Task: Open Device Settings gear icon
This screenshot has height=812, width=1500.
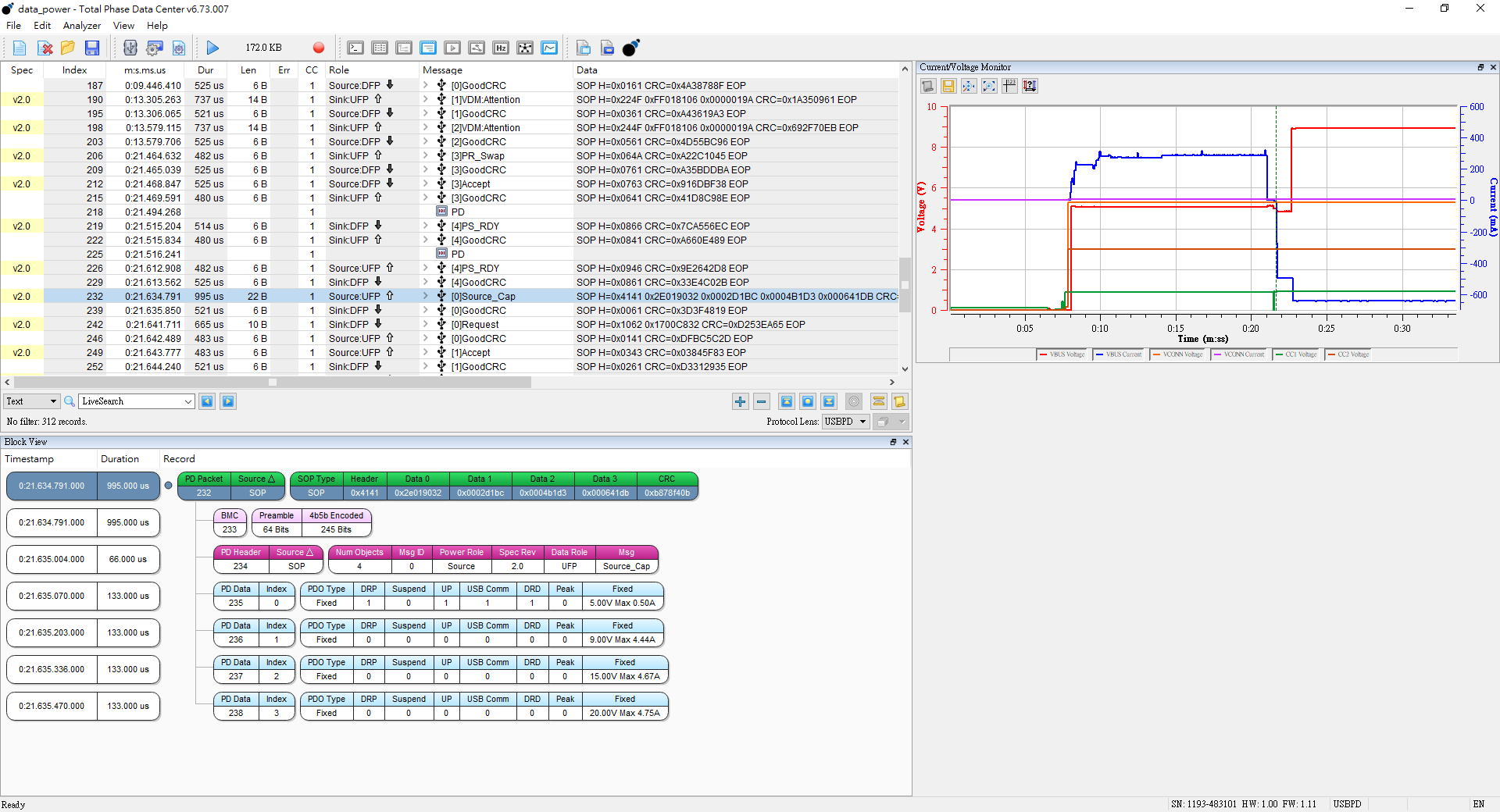Action: pos(155,48)
